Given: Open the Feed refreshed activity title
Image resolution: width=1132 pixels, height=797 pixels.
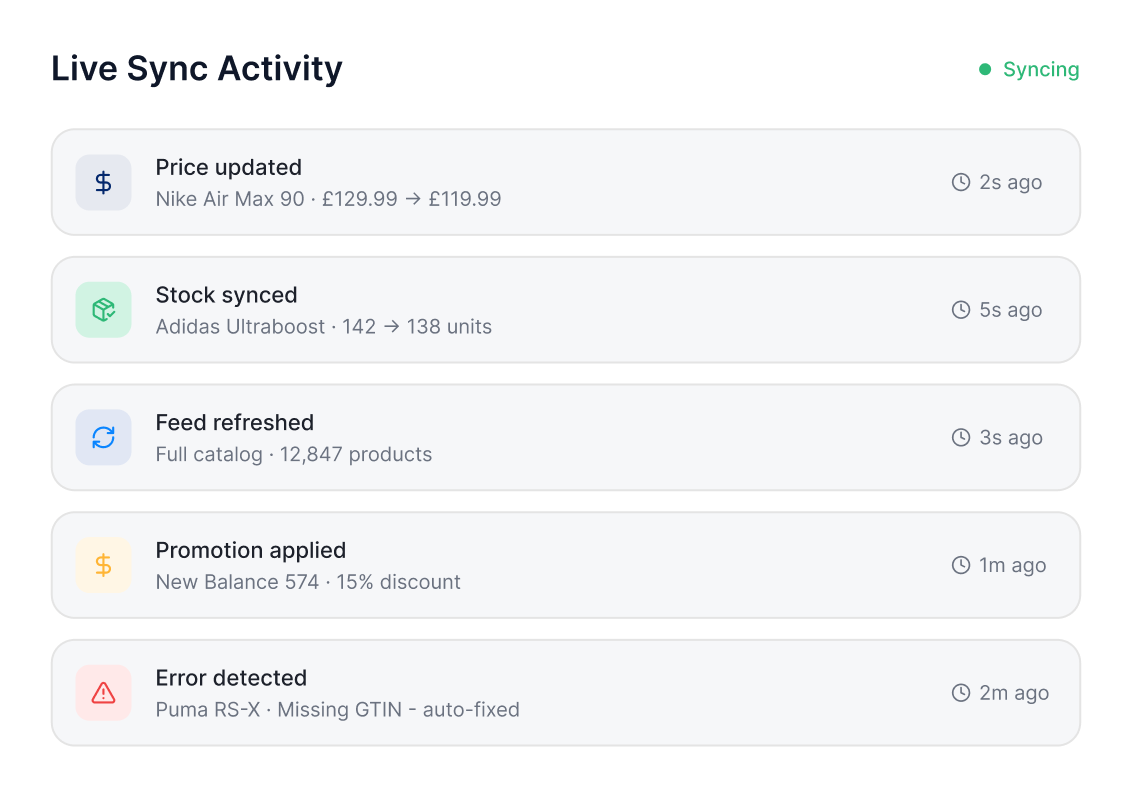Looking at the screenshot, I should click(234, 422).
